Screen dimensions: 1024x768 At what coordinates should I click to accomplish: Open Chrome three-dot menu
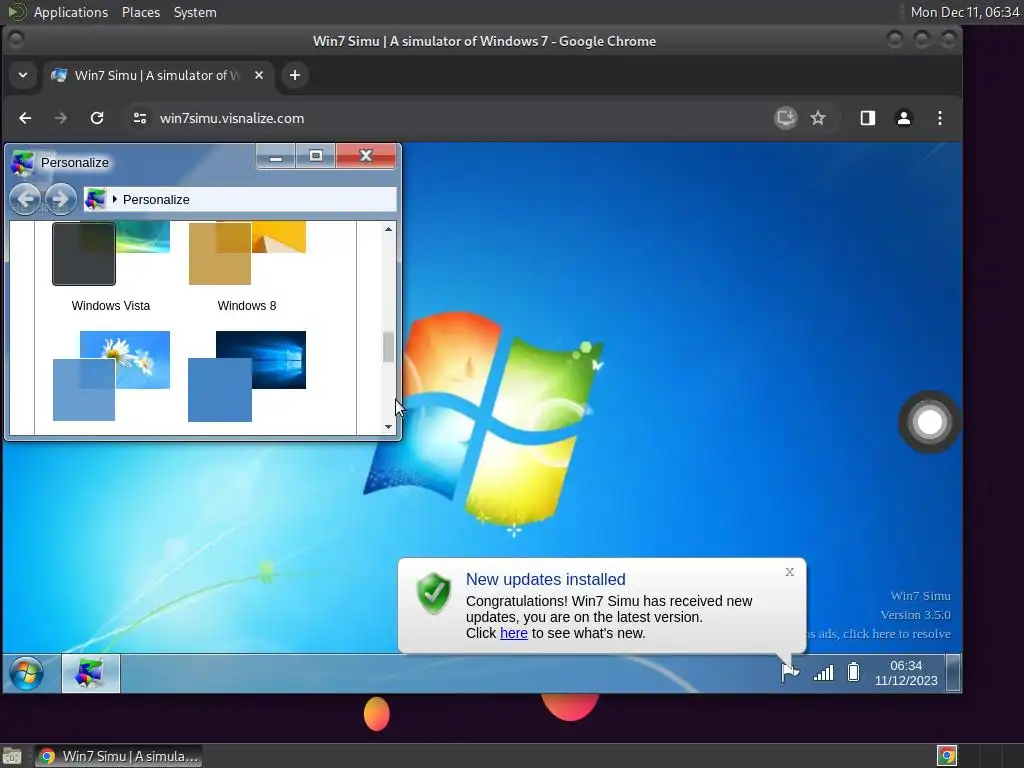pyautogui.click(x=940, y=118)
